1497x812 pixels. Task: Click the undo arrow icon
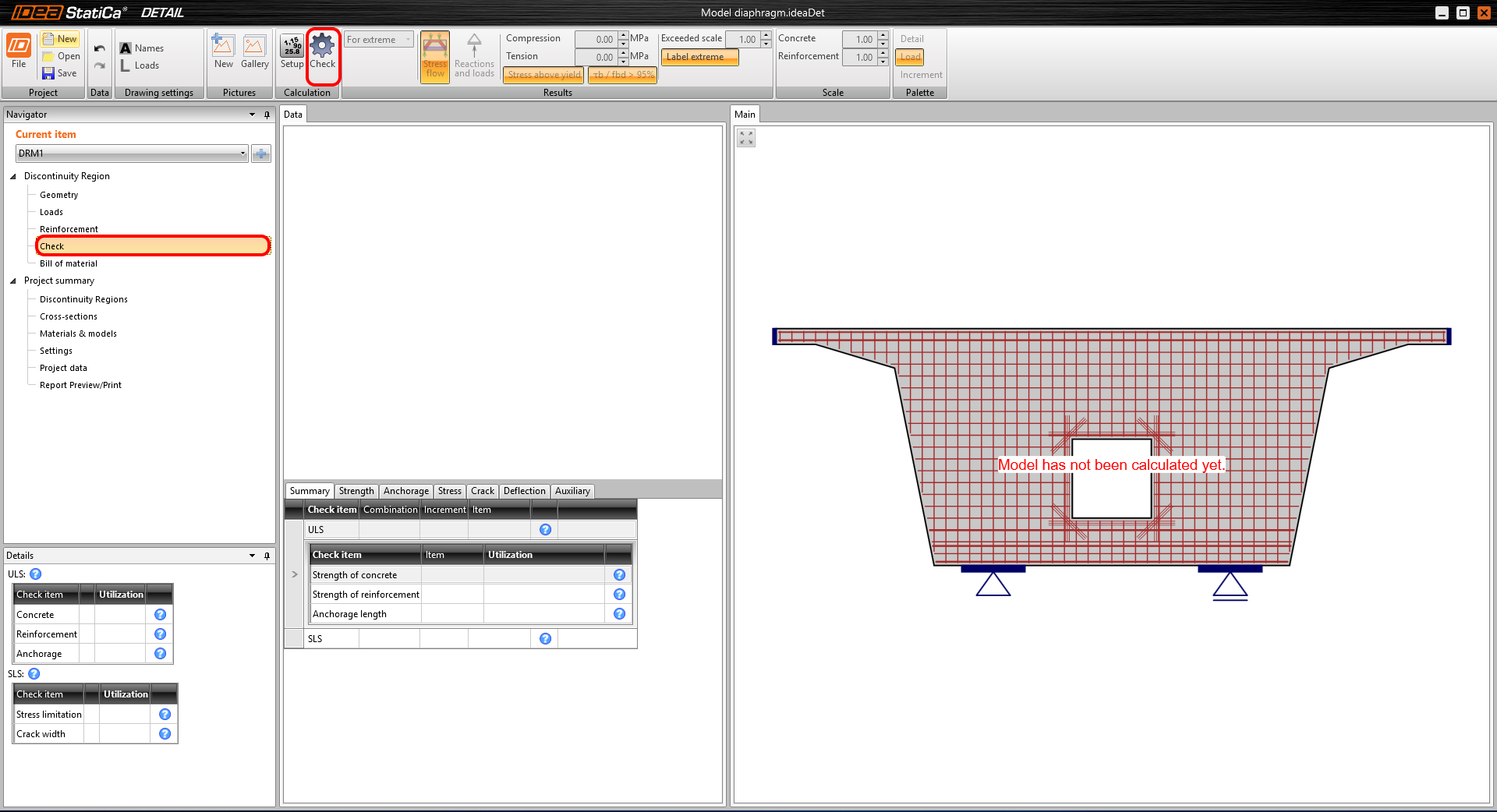(x=99, y=48)
